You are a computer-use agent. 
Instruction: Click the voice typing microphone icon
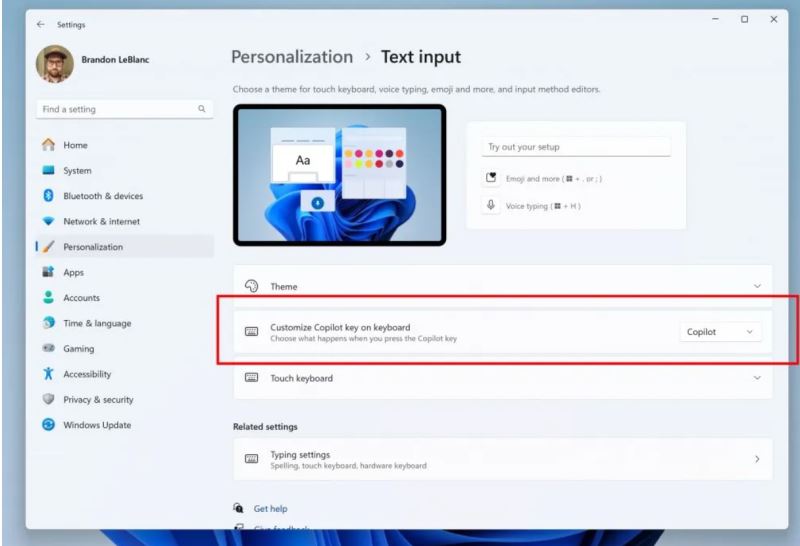[x=491, y=205]
